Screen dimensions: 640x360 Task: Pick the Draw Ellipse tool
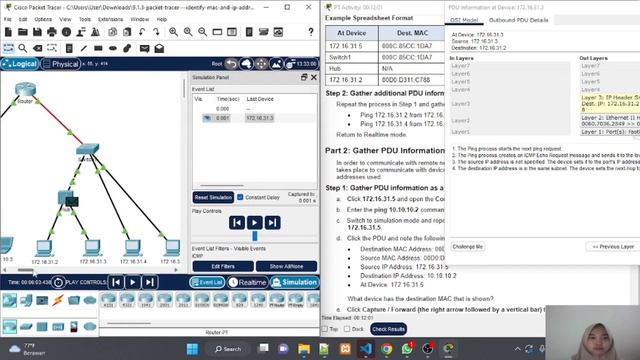pos(113,48)
